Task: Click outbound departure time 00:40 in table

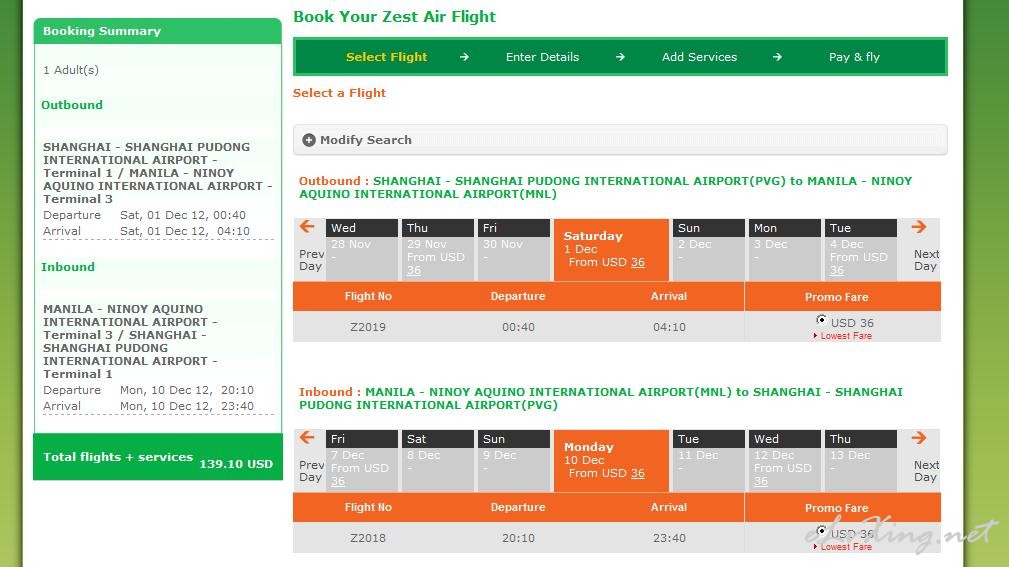Action: tap(518, 327)
